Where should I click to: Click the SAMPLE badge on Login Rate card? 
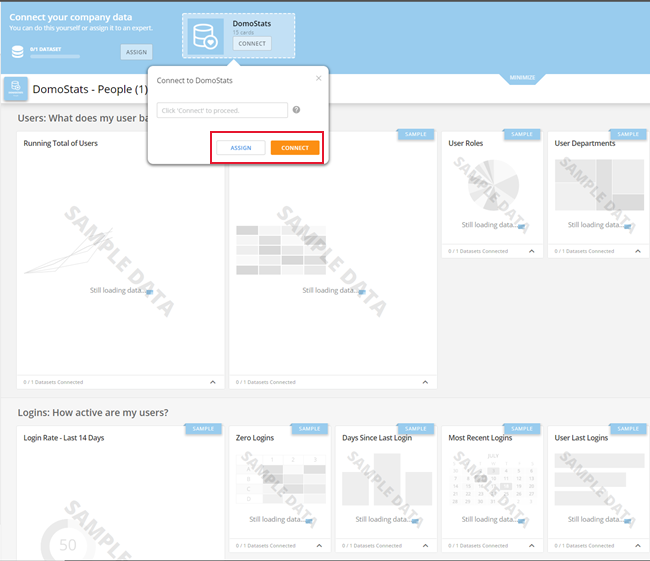(203, 429)
